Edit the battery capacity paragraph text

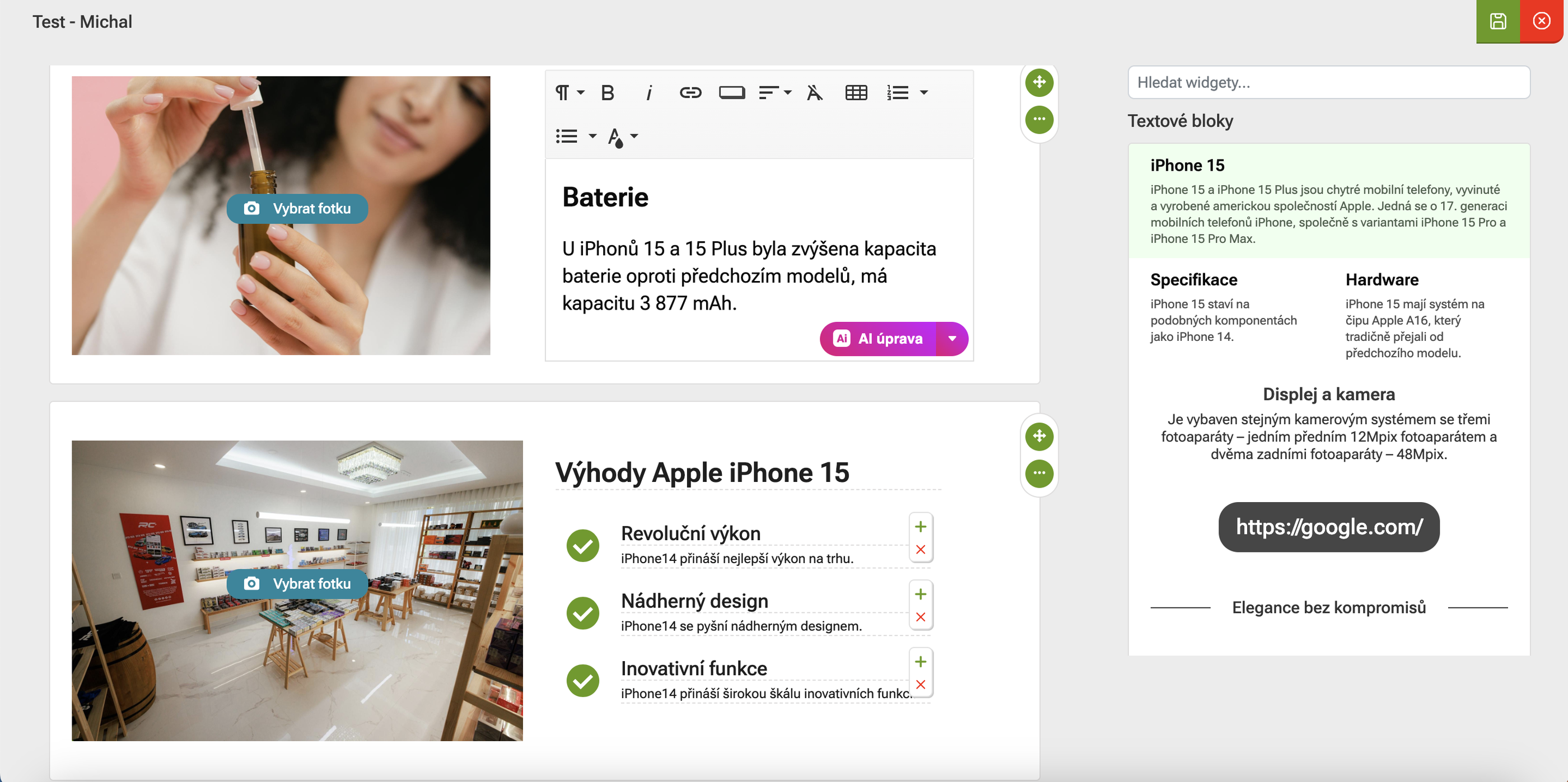click(x=749, y=275)
